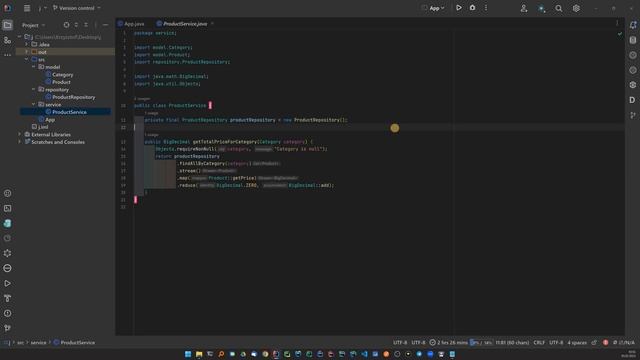
Task: Open the Project tool window icon
Action: [7, 25]
